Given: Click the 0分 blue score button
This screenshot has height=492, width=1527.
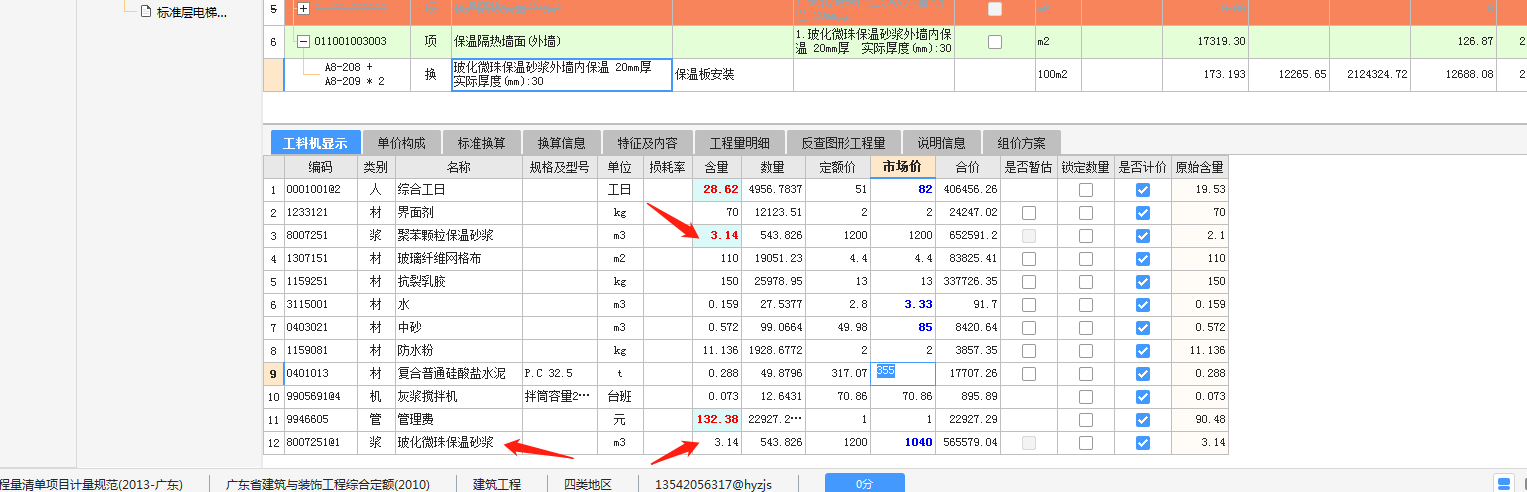Looking at the screenshot, I should pos(864,484).
